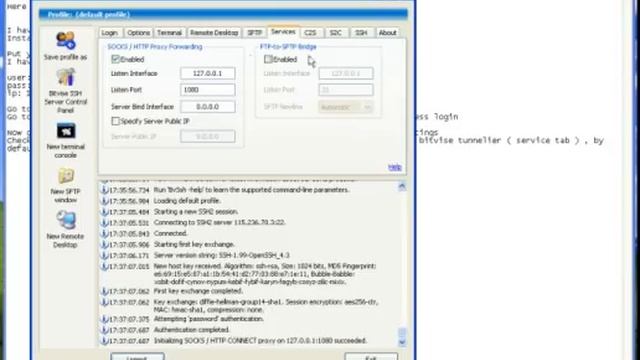This screenshot has width=640, height=360.
Task: Select 'Connecting to SSH2 server' log line
Action: 220,222
